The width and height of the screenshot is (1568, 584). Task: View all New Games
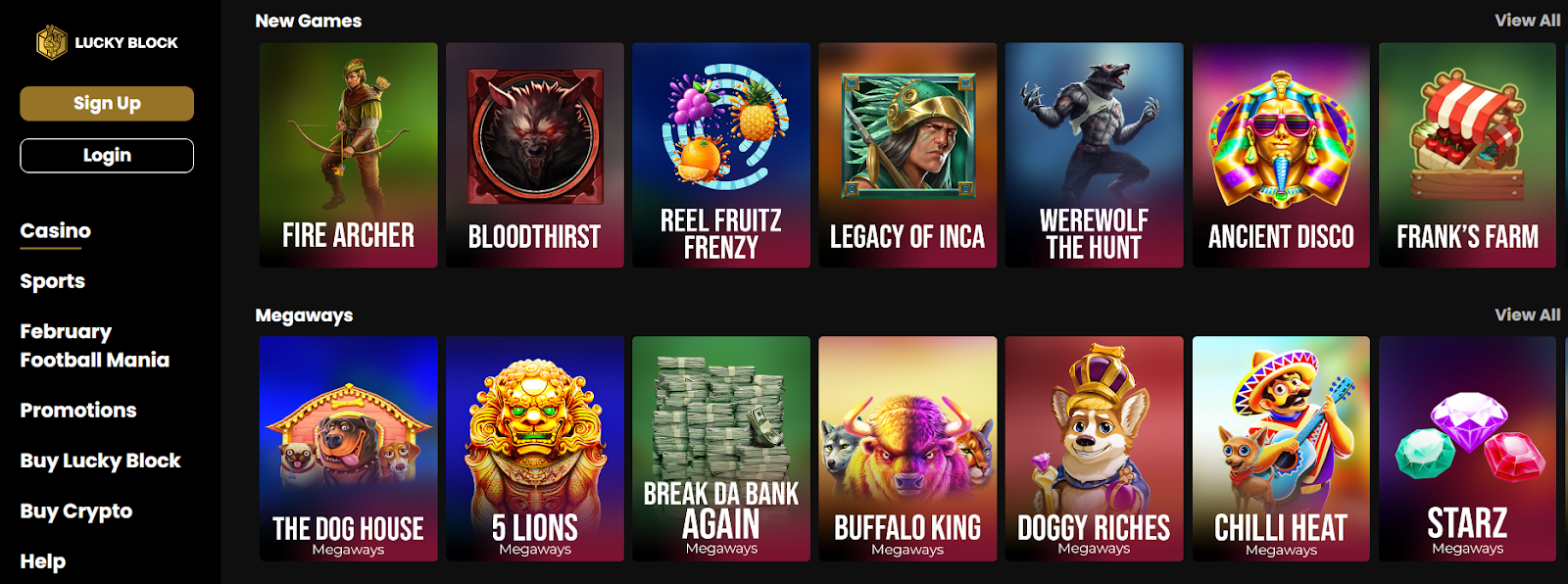point(1527,20)
